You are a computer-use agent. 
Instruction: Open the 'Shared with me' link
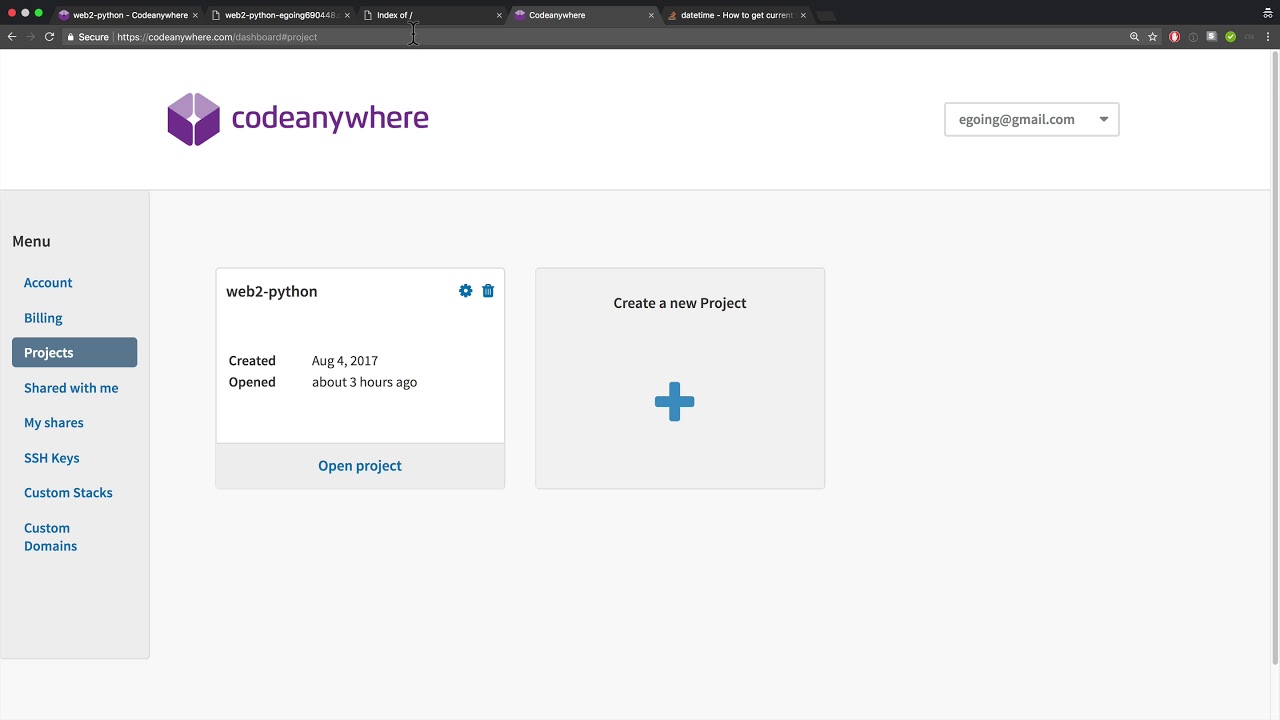click(x=71, y=388)
